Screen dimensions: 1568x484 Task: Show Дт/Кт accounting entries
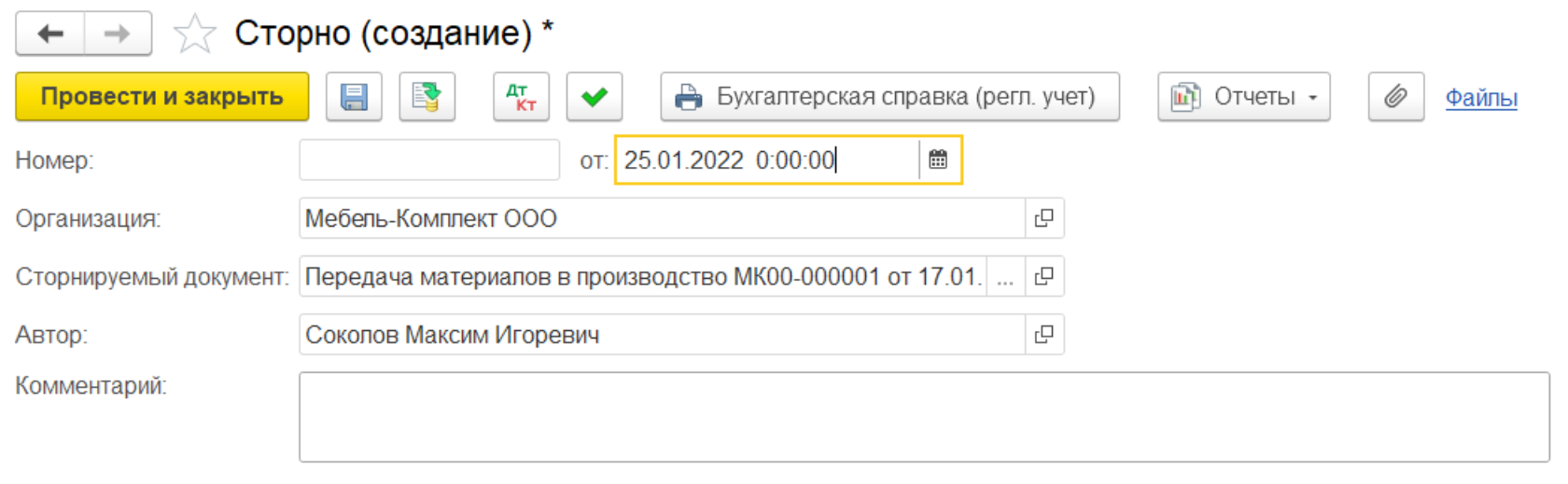coord(521,97)
